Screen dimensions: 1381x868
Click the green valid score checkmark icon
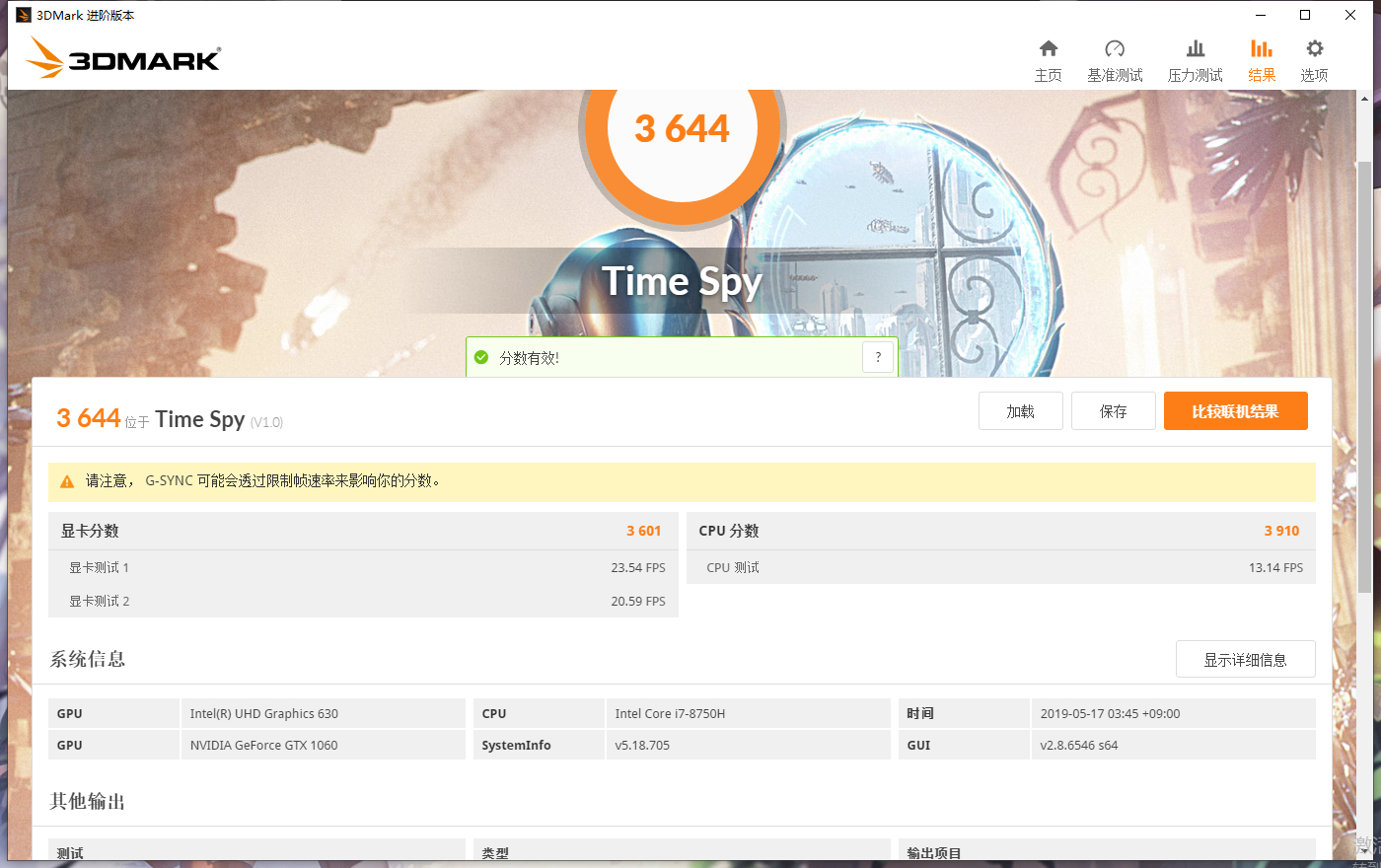(x=481, y=357)
